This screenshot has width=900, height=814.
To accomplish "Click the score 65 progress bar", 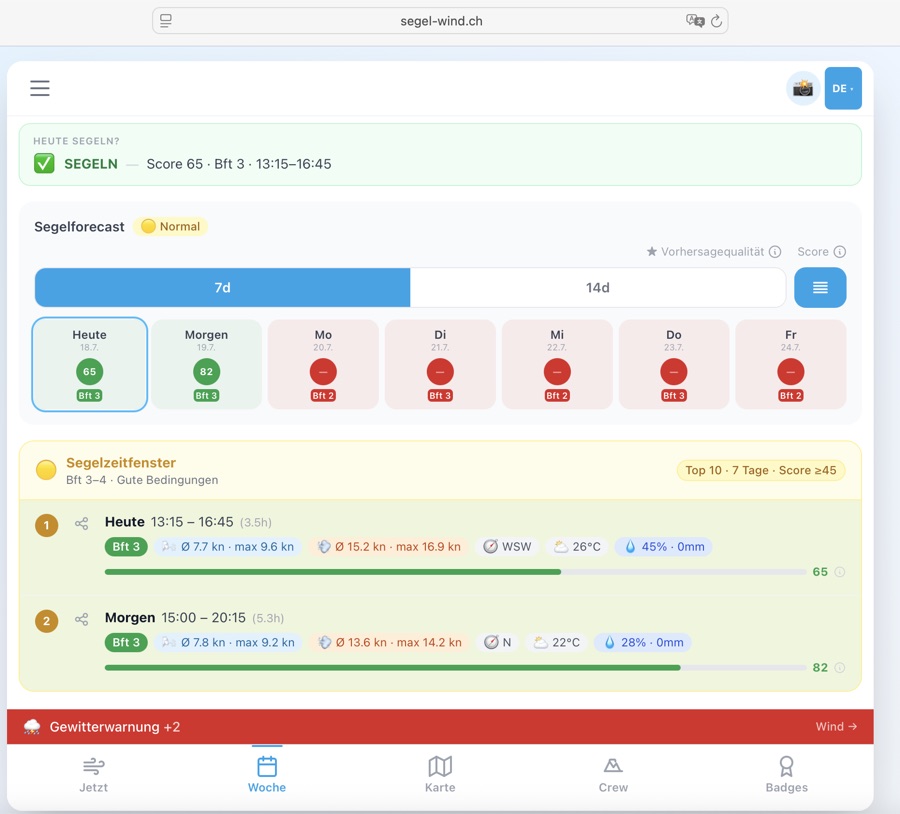I will tap(456, 572).
